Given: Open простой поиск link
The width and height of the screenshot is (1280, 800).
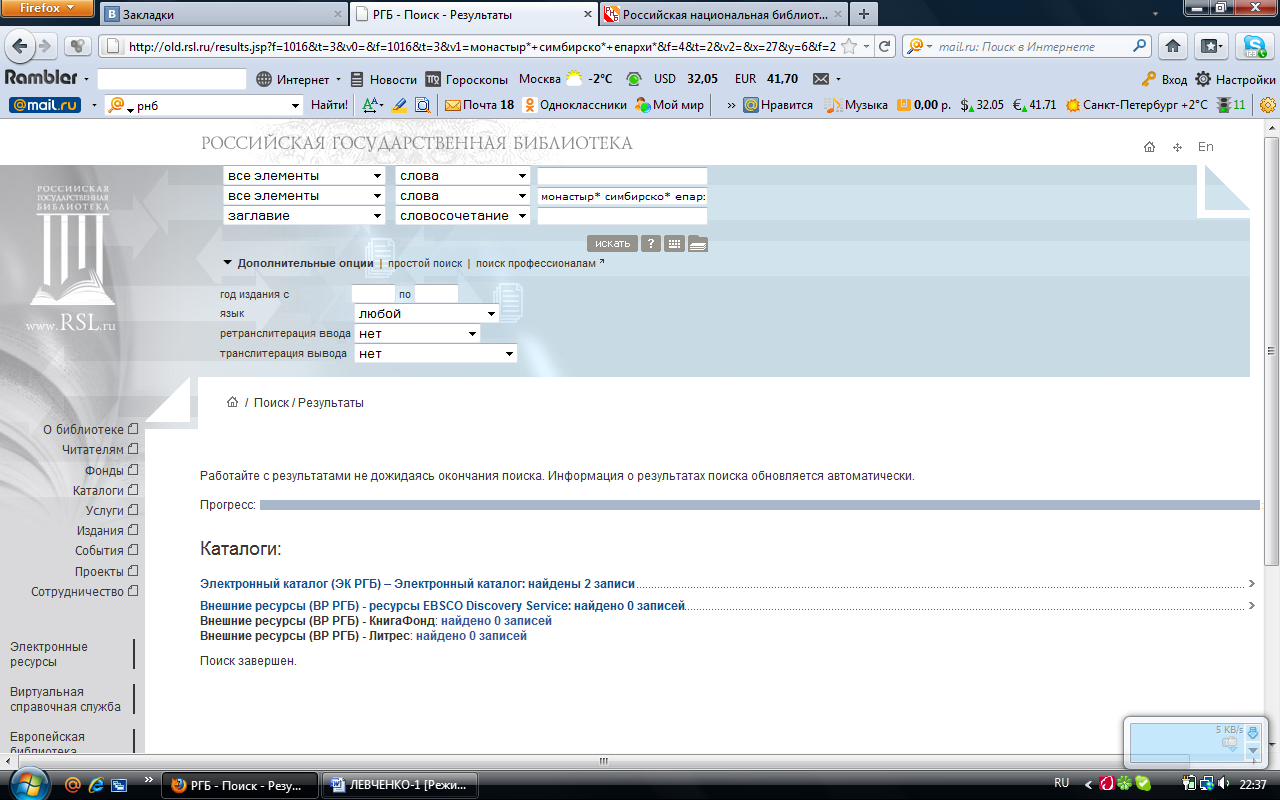Looking at the screenshot, I should [425, 264].
